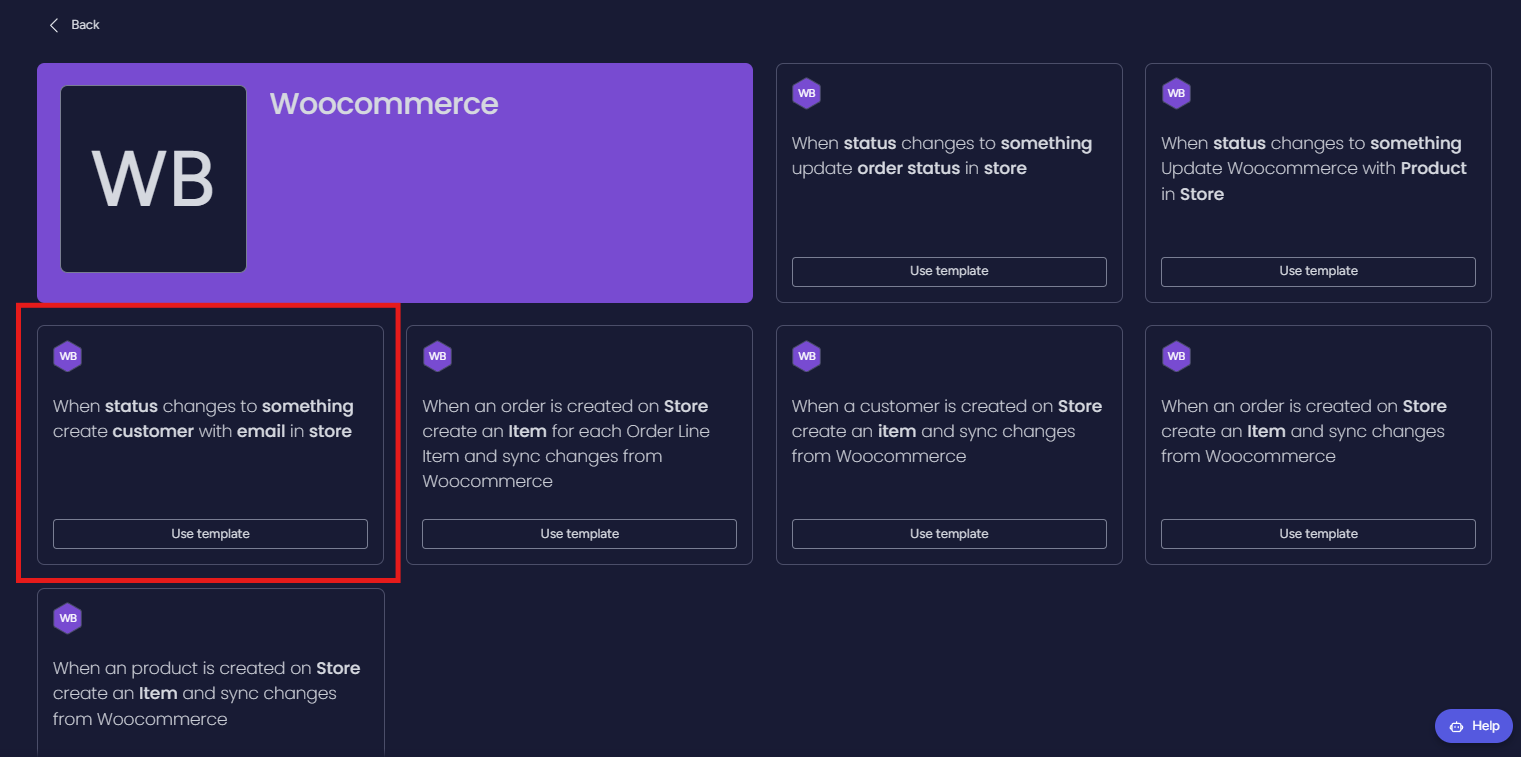
Task: Click the large WB Woocommerce logo tile
Action: (x=153, y=179)
